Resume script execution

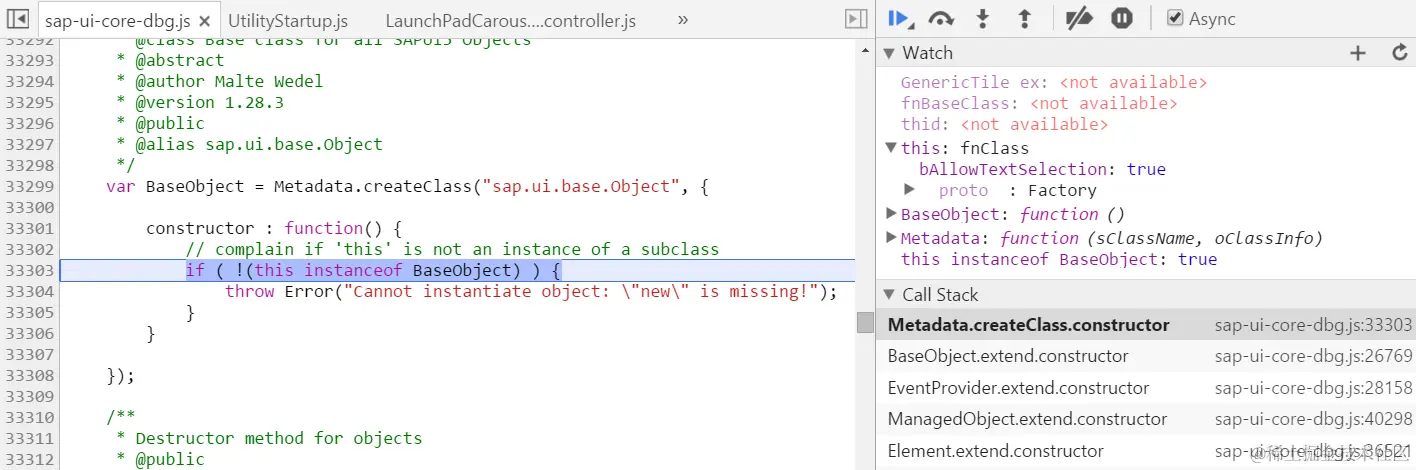[x=899, y=18]
